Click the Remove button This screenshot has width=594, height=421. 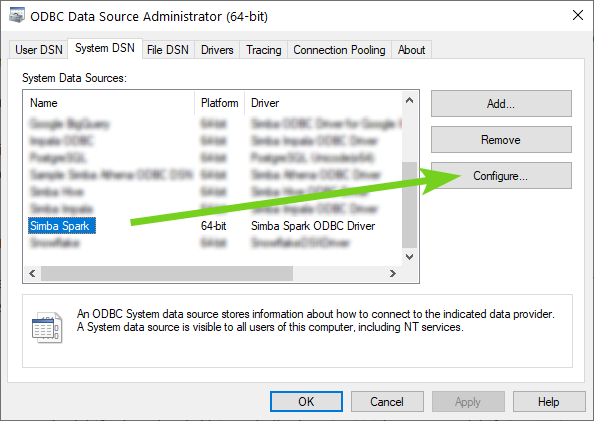click(501, 139)
